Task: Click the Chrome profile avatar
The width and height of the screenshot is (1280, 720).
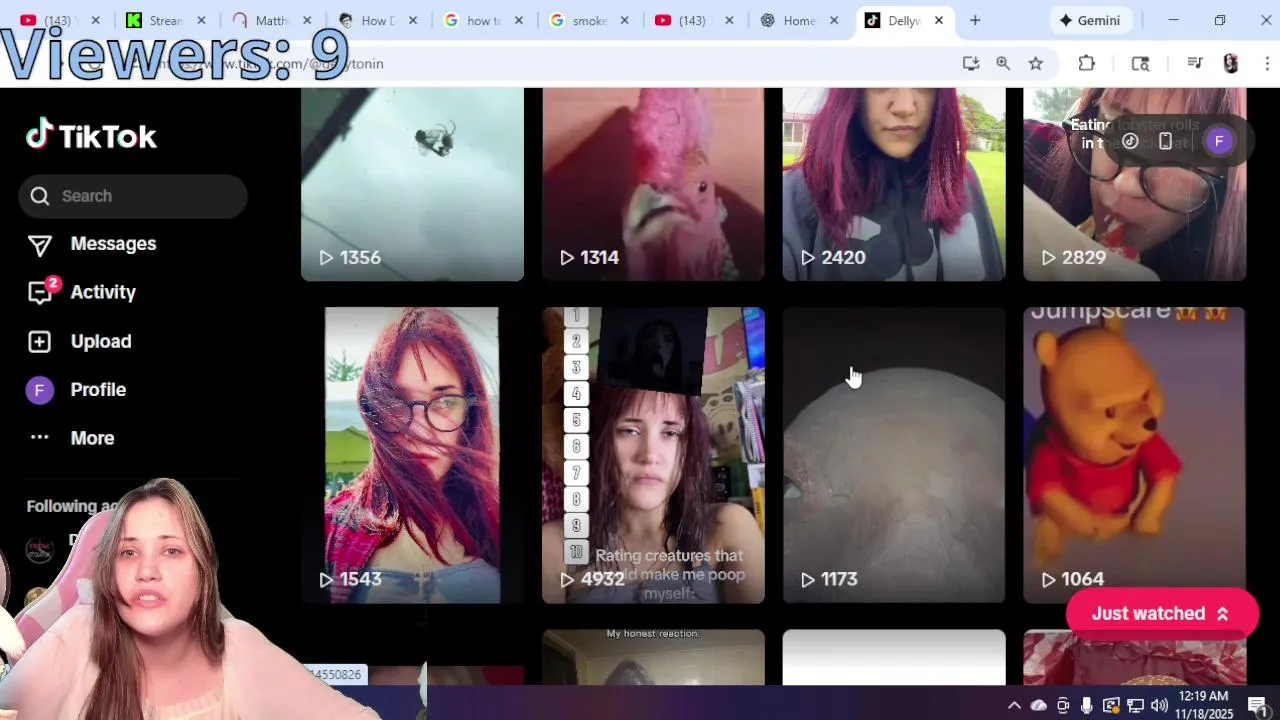Action: coord(1231,63)
